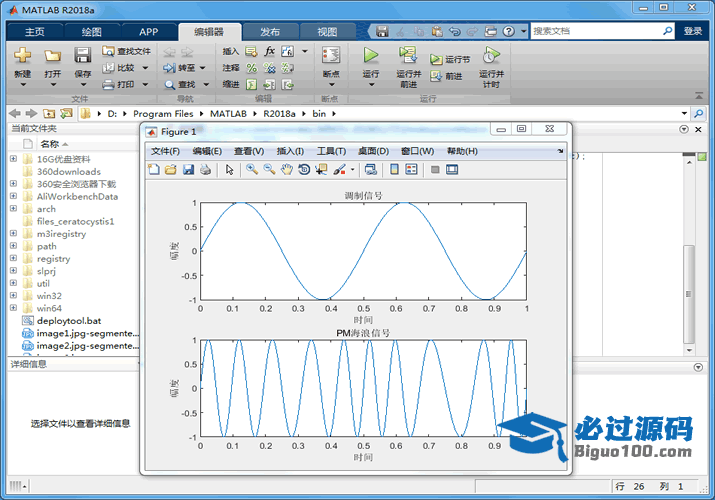
Task: Click Advance (前进) button
Action: coord(446,76)
